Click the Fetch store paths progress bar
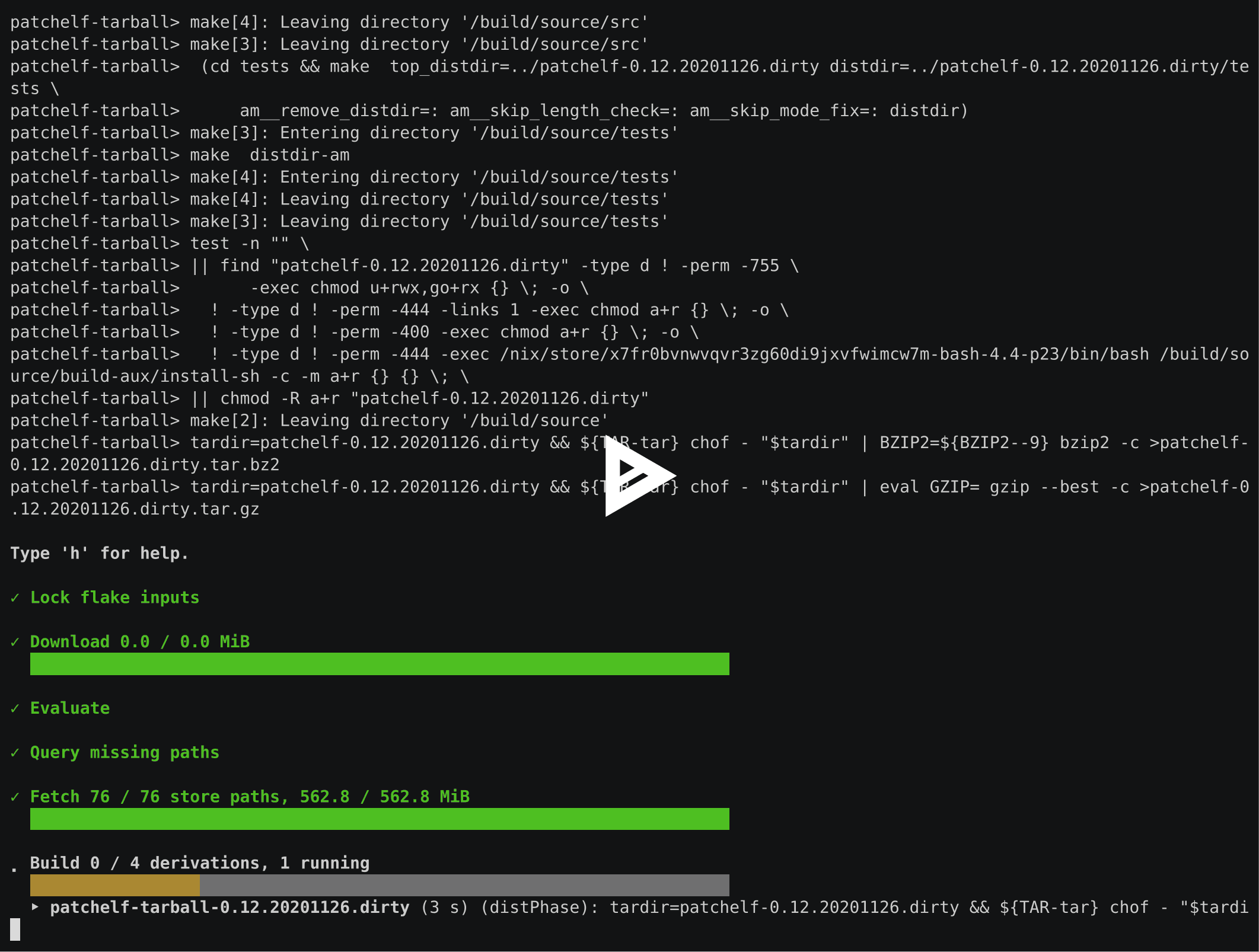This screenshot has width=1259, height=952. [x=380, y=819]
